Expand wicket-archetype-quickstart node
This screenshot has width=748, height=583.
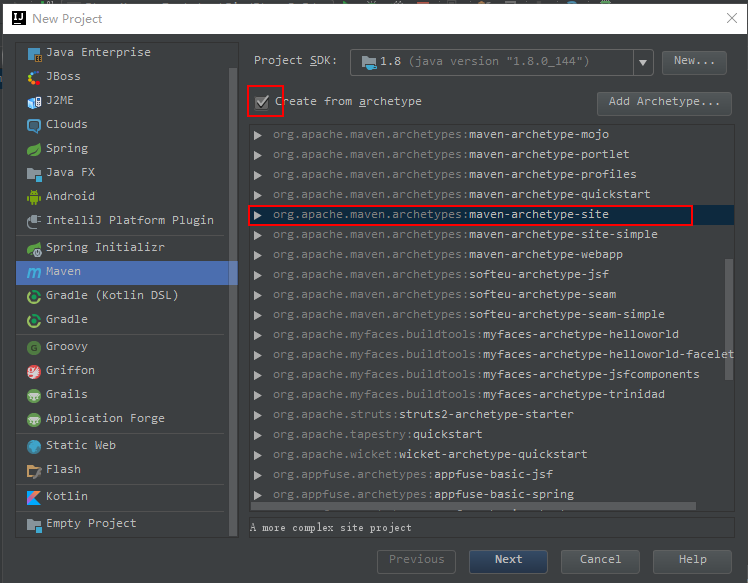click(258, 455)
